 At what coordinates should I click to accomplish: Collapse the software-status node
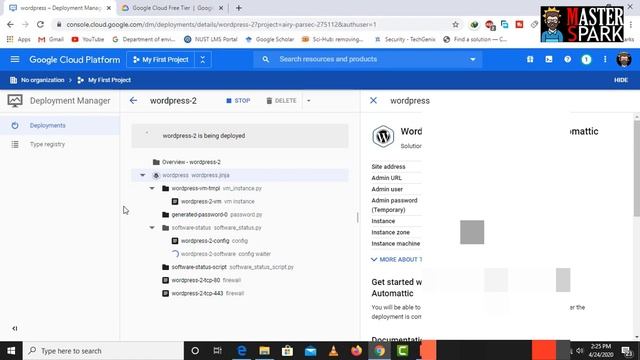tap(152, 227)
